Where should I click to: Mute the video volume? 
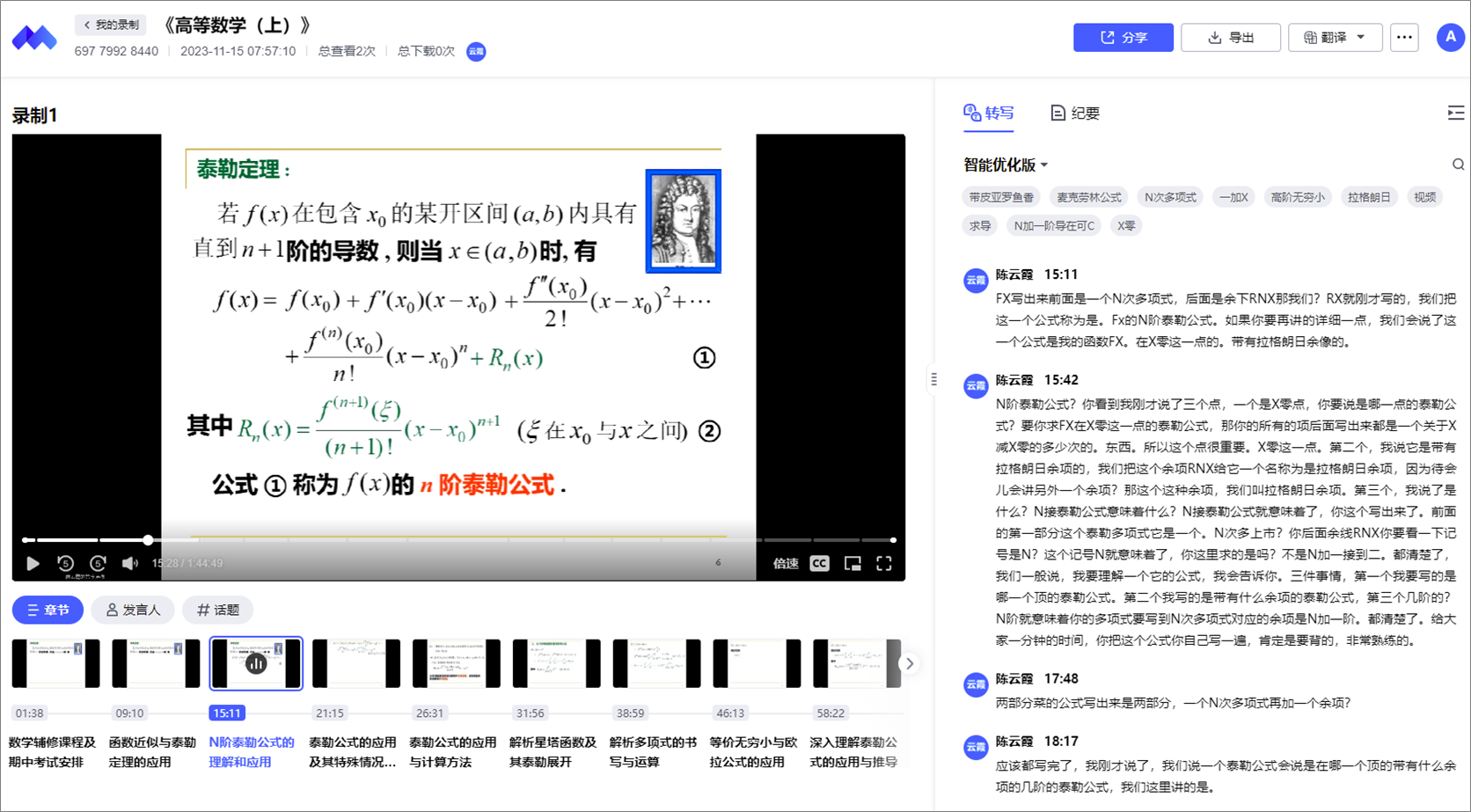point(130,563)
